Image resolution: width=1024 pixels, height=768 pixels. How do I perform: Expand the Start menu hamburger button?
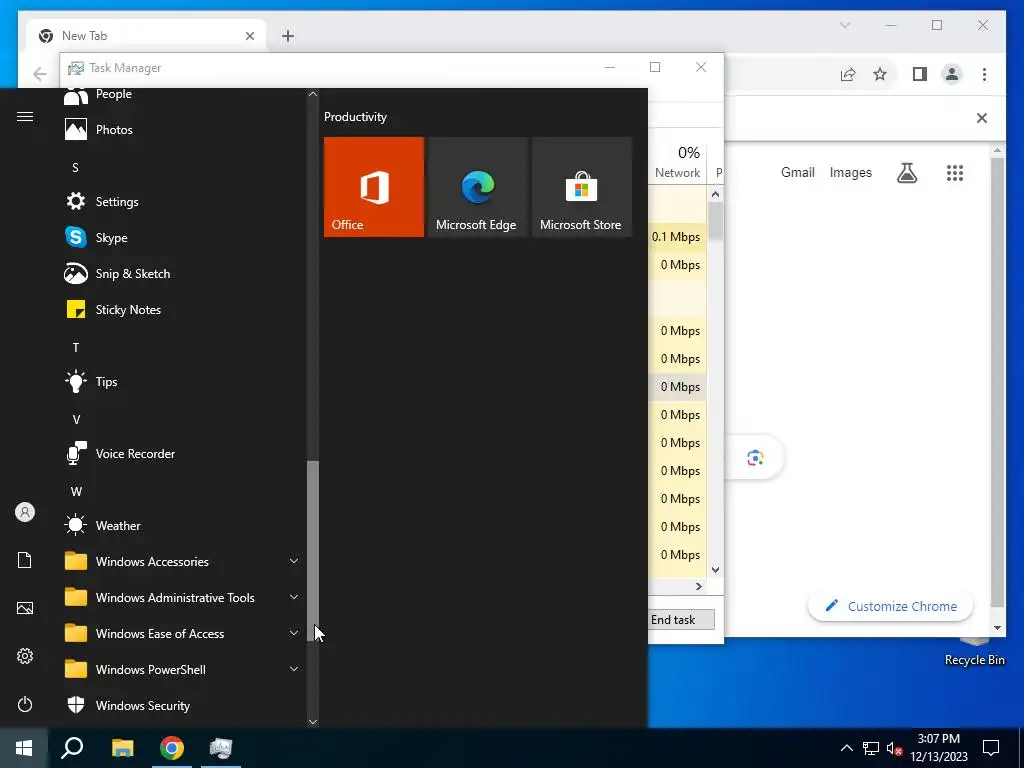point(25,116)
